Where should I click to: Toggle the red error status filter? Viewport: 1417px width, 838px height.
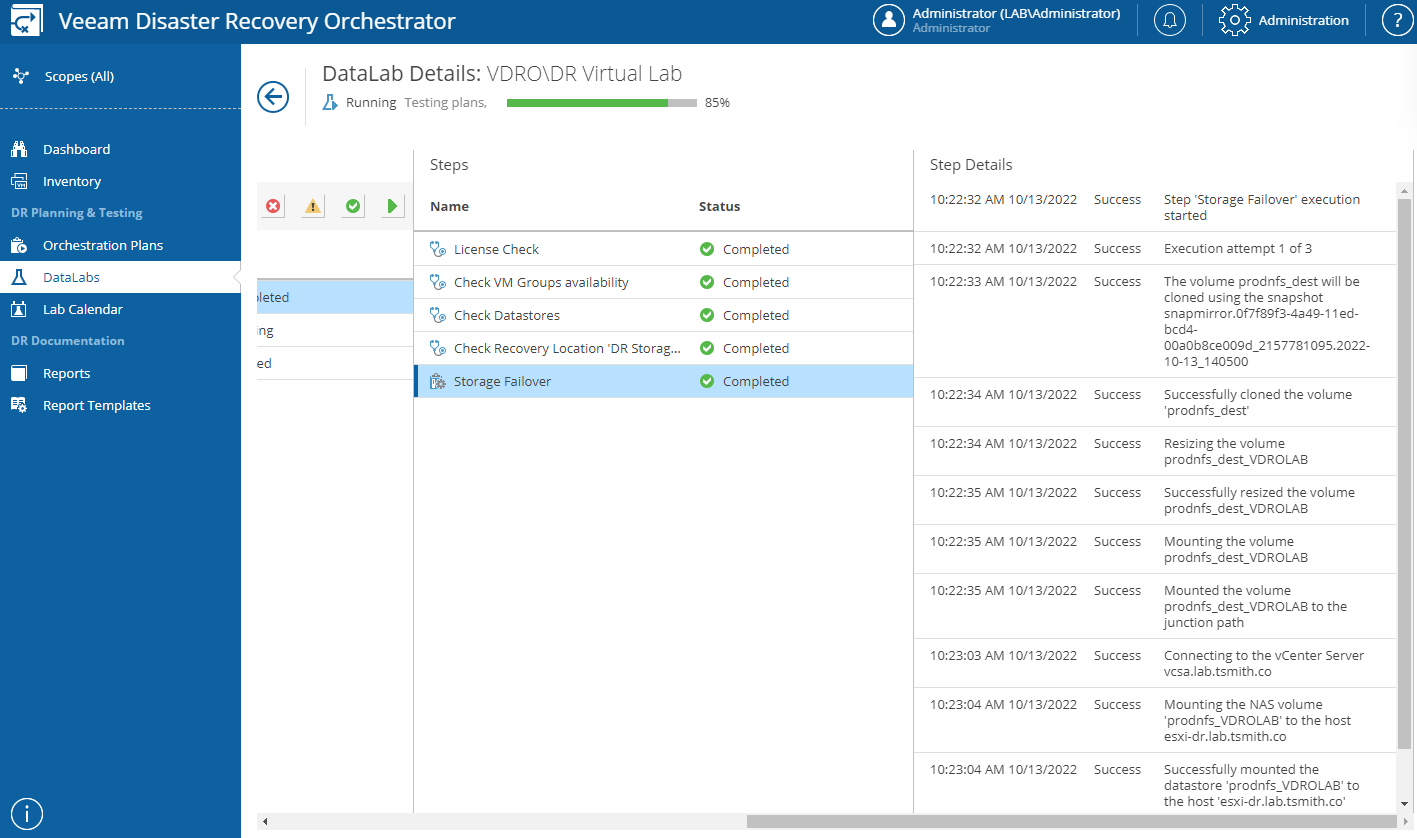[x=273, y=206]
